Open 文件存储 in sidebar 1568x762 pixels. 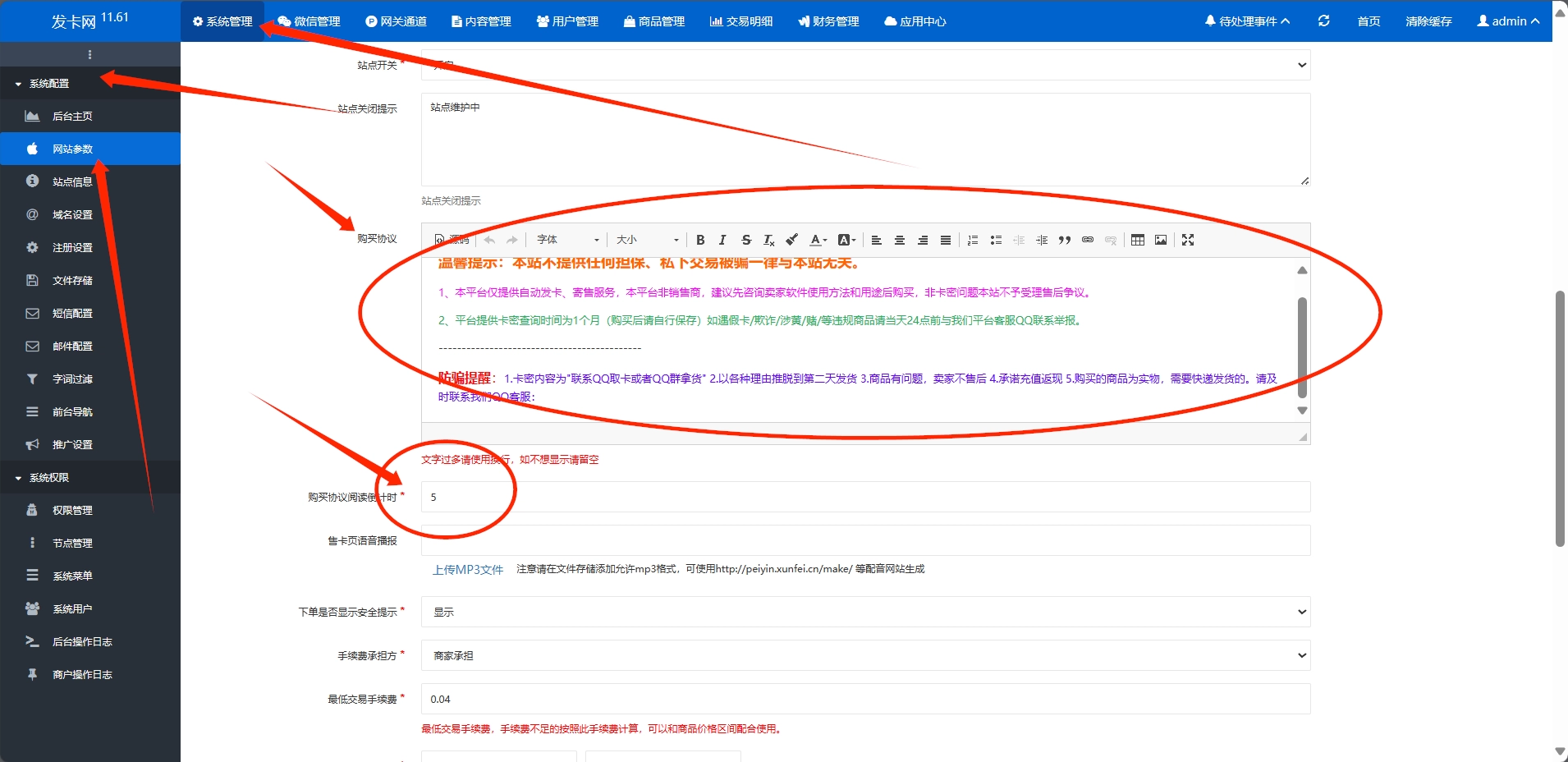[90, 280]
